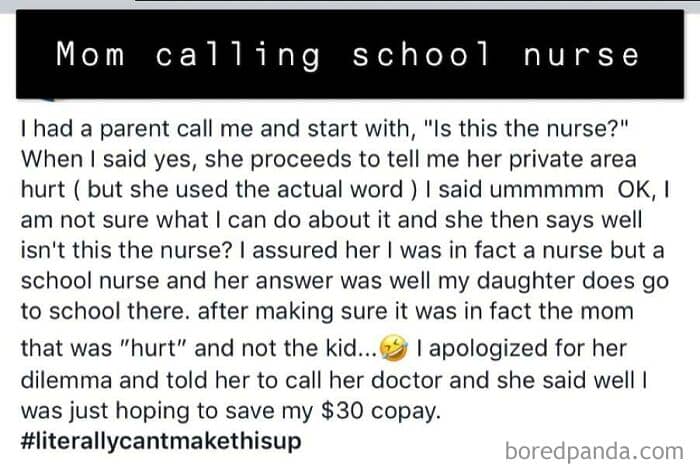This screenshot has height=473, width=700.
Task: Click the word "calling" in the header
Action: click(238, 55)
